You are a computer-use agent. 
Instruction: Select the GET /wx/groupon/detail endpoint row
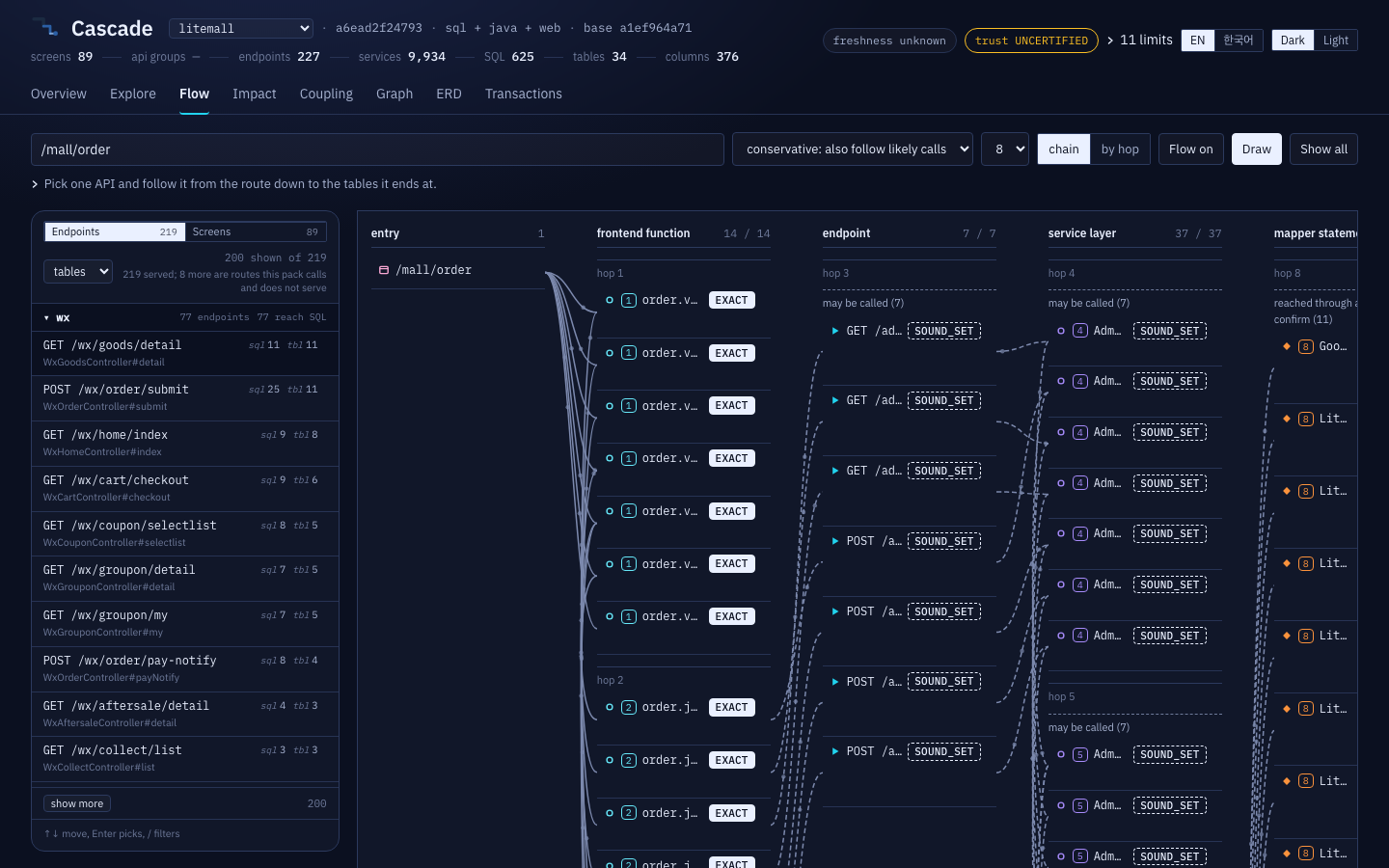point(185,579)
